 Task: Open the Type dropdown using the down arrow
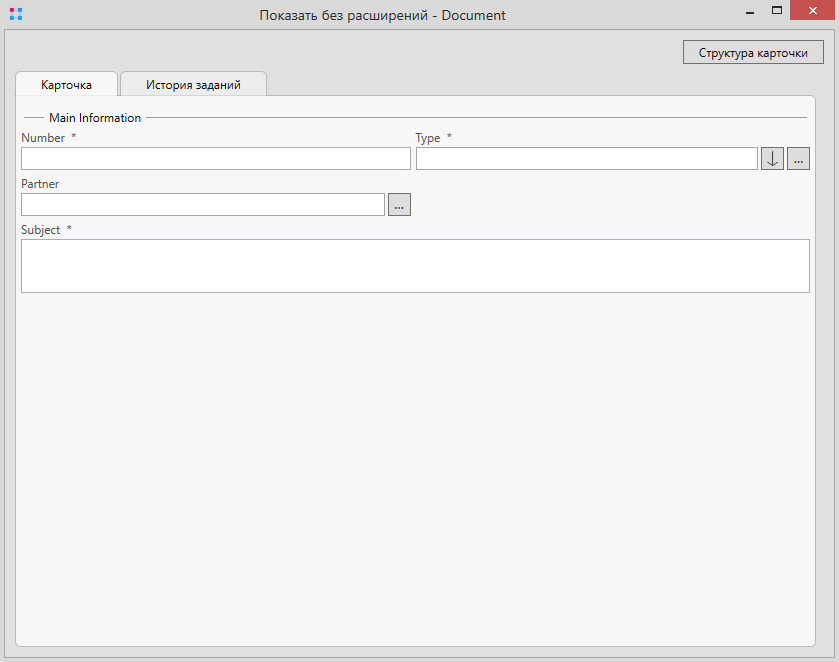pos(772,159)
